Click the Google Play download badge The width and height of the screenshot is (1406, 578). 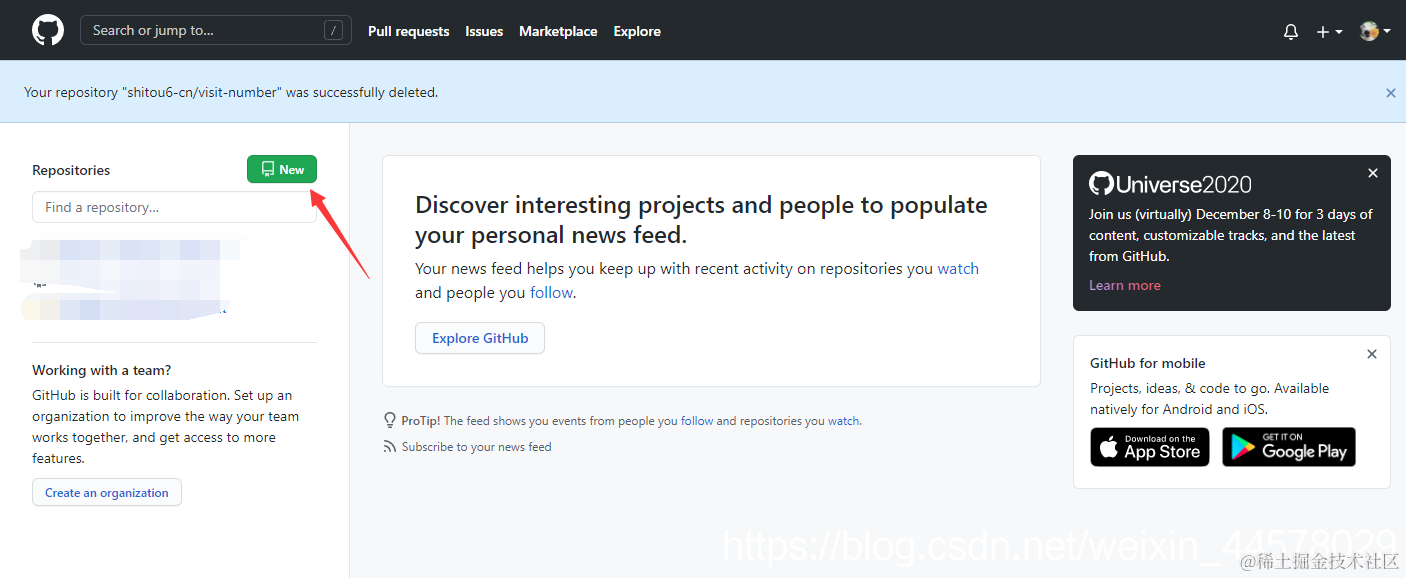tap(1289, 447)
